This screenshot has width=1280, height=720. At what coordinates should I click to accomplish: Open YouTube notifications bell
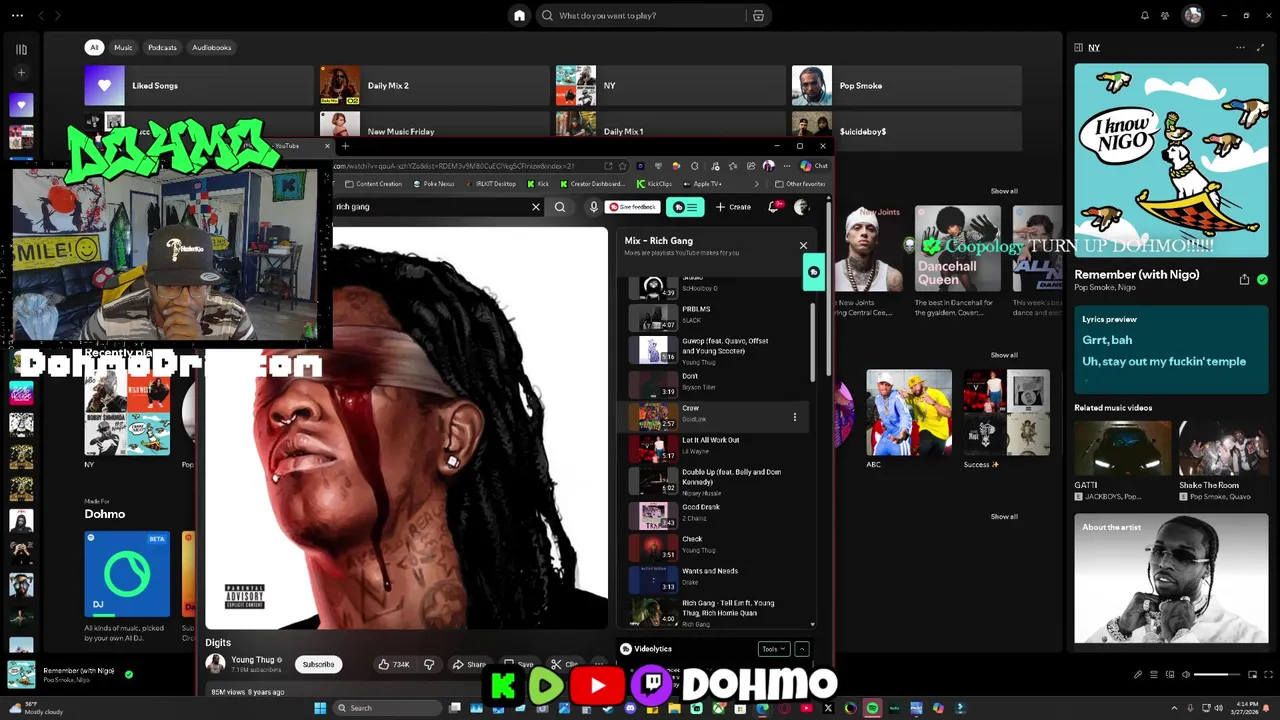(774, 207)
